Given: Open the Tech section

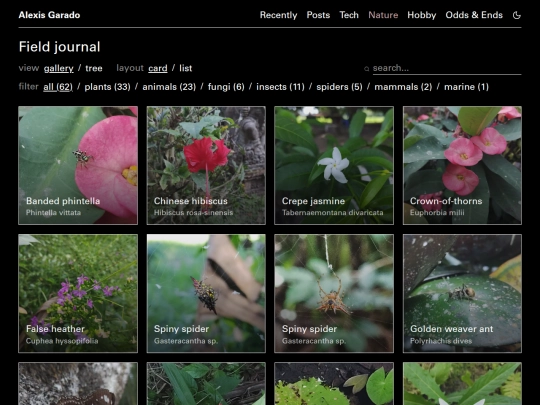Looking at the screenshot, I should pyautogui.click(x=349, y=15).
